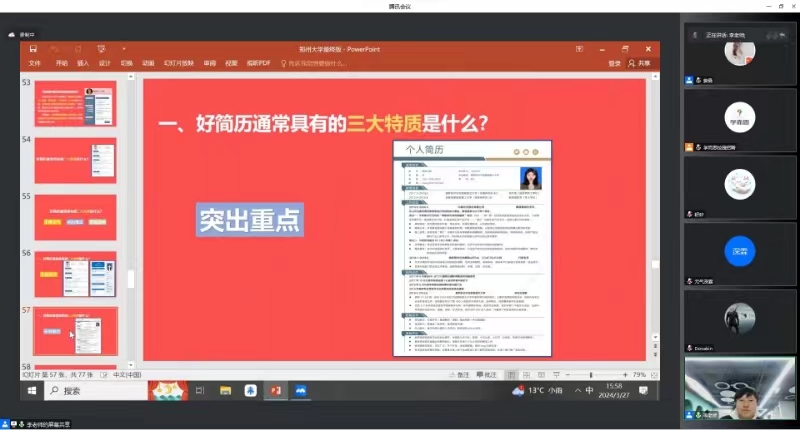Click the Windows Start button
Image resolution: width=800 pixels, height=430 pixels.
pos(32,391)
